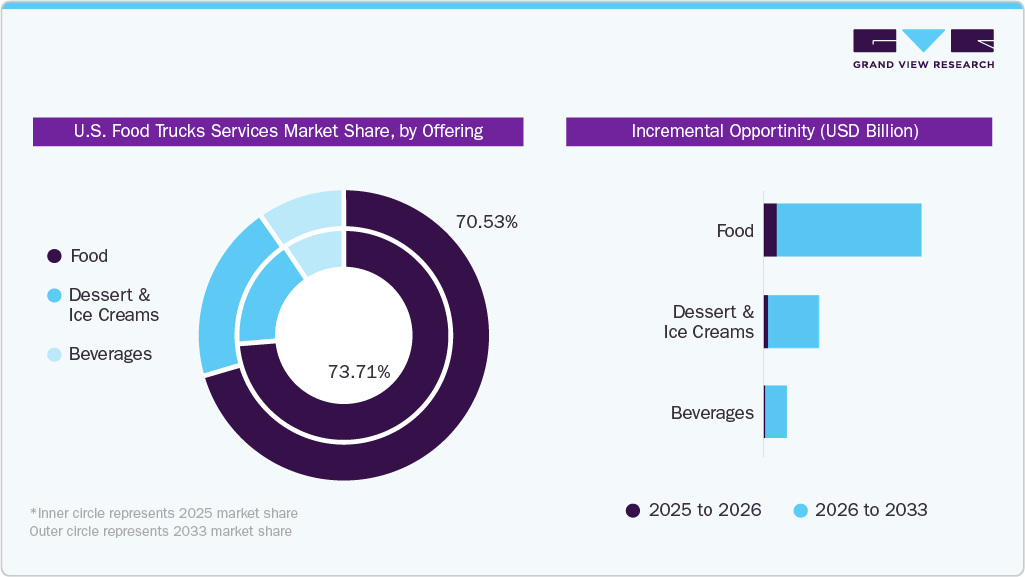Click the 73.71% inner ring label
This screenshot has width=1025, height=577.
pos(359,372)
